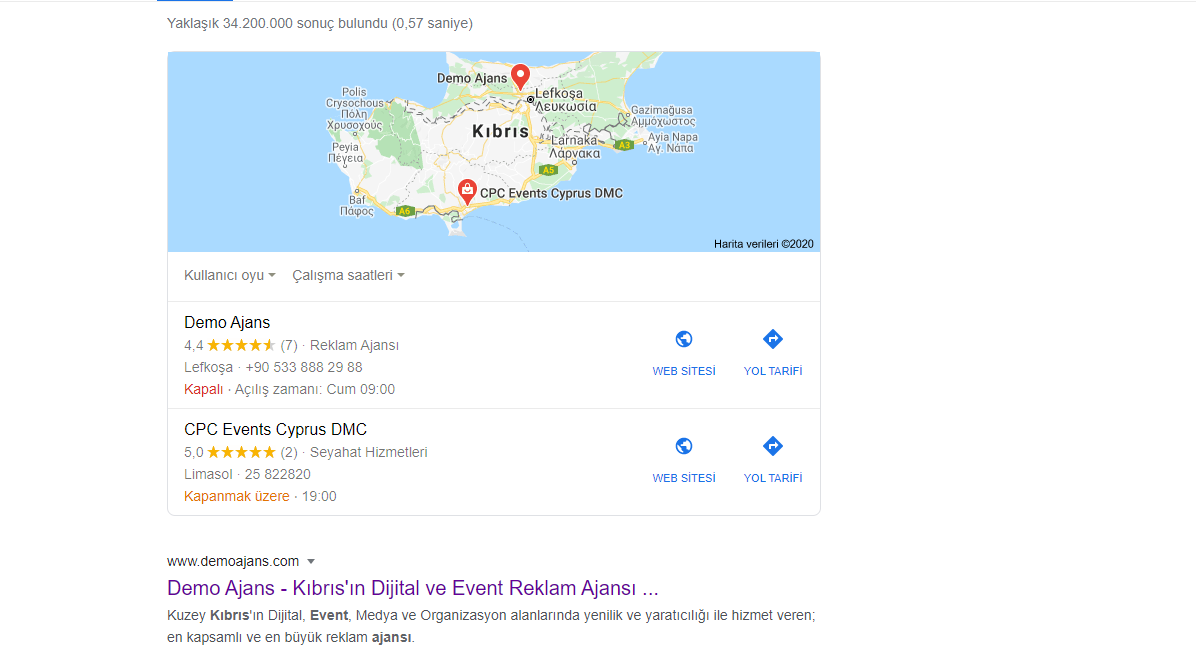Click YOL TARİFİ label for Demo Ajans
The image size is (1196, 650).
(x=773, y=372)
